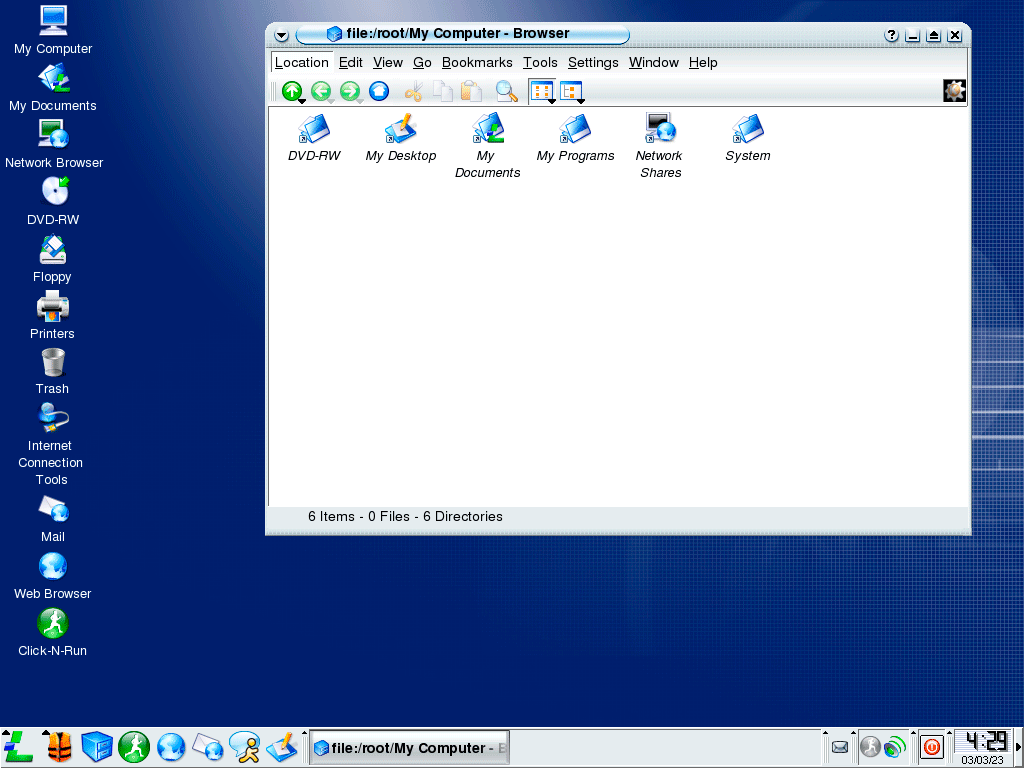This screenshot has height=768, width=1024.
Task: Click the magnifying glass Find icon
Action: tap(507, 92)
